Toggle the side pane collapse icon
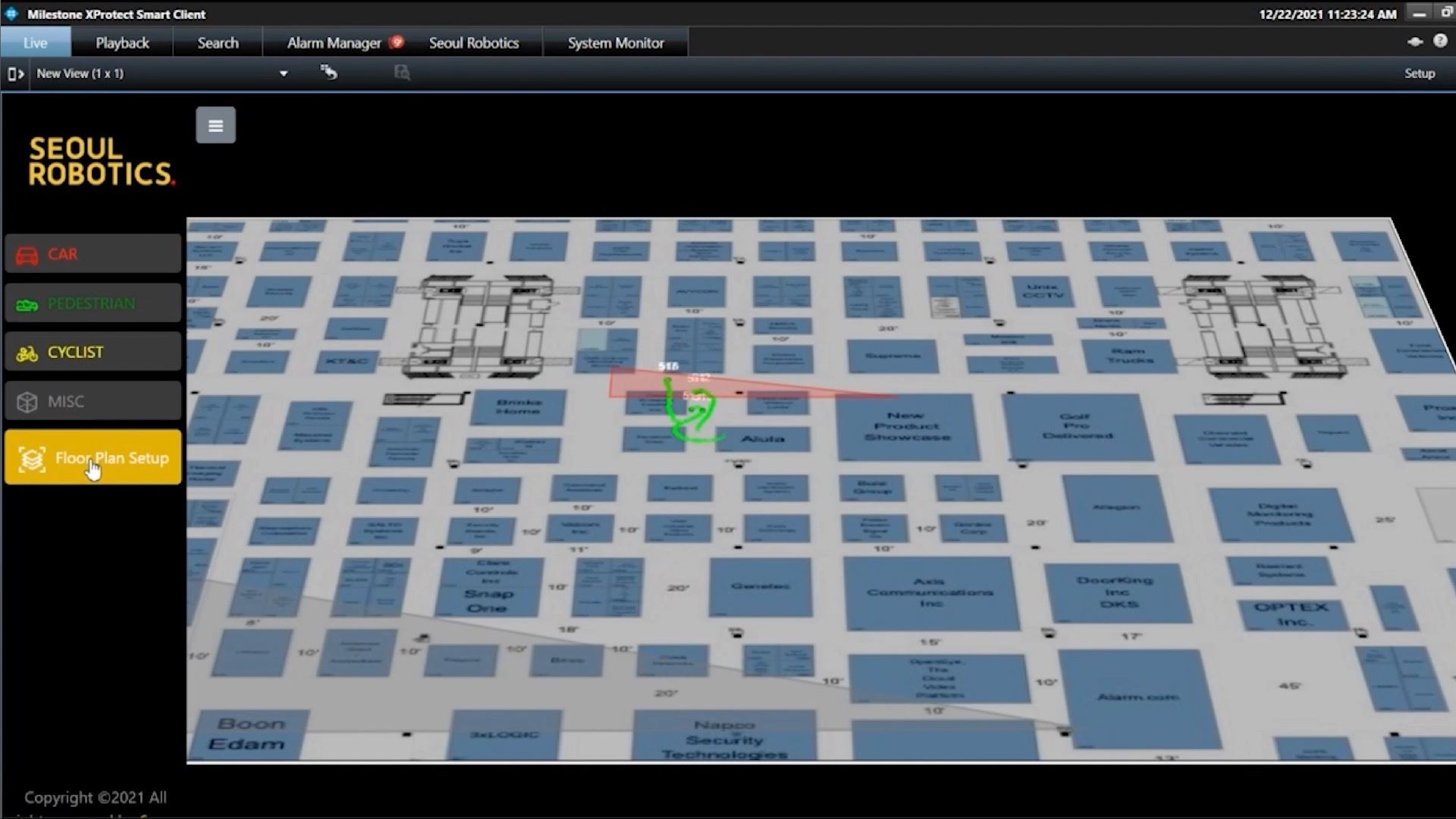Image resolution: width=1456 pixels, height=819 pixels. tap(15, 74)
